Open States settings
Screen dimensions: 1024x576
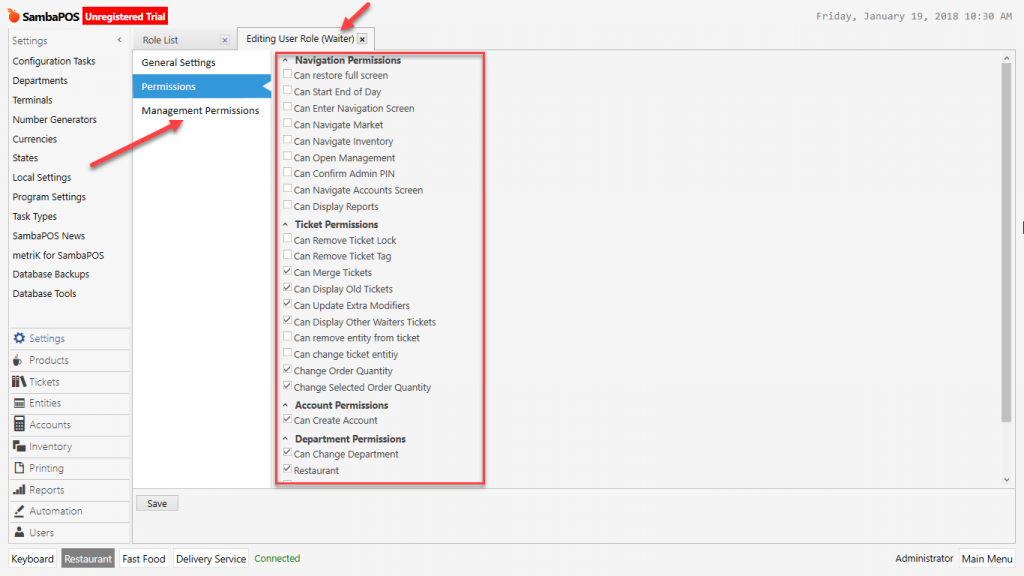(25, 158)
